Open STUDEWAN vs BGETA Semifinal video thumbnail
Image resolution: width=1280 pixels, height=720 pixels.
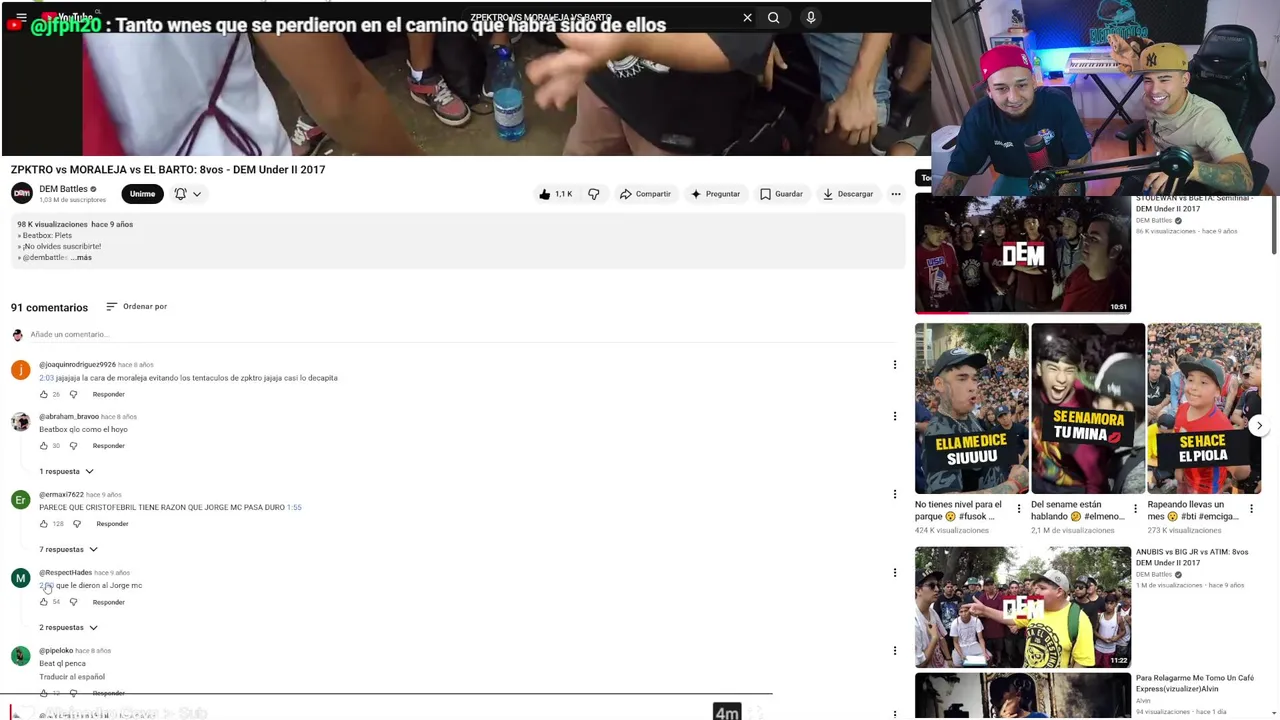pos(1023,254)
